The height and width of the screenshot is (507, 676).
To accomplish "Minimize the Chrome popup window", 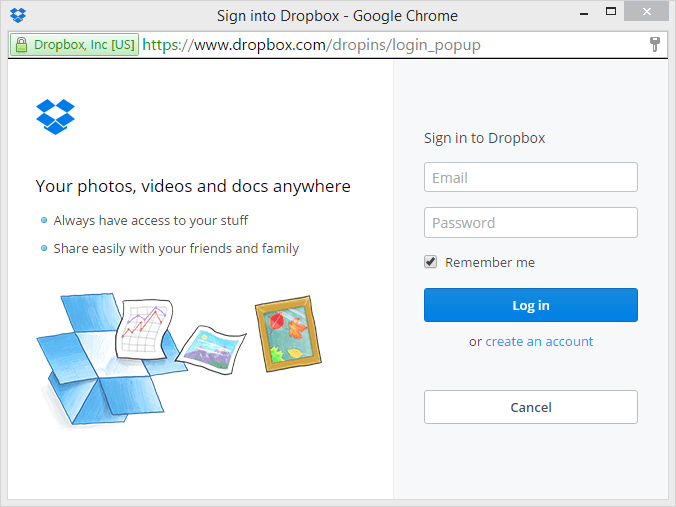I will coord(584,14).
